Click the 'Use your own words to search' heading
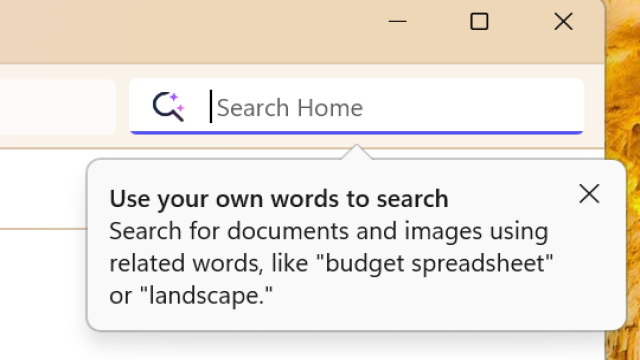640x360 pixels. click(279, 199)
